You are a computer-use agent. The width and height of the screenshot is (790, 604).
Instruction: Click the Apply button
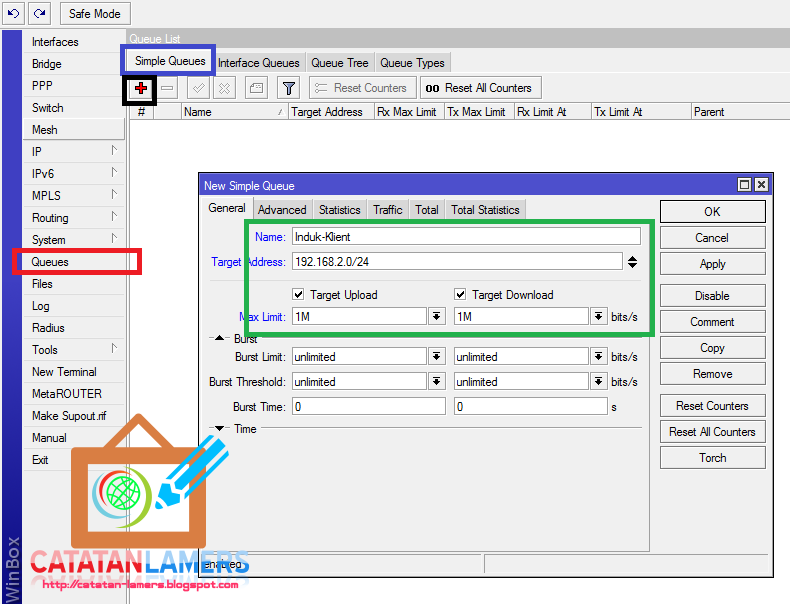712,264
